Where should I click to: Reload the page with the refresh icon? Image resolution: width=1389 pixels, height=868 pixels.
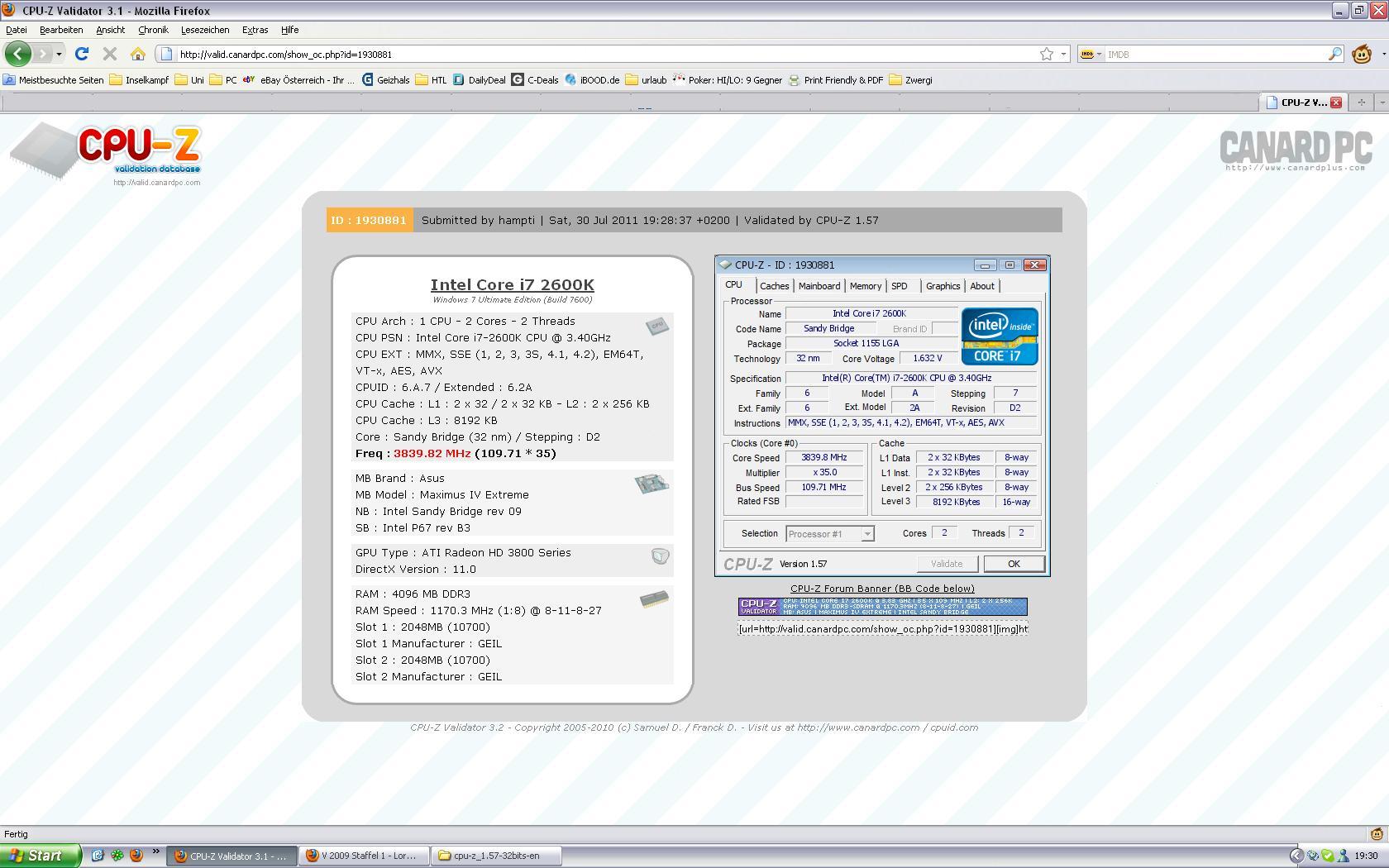pos(81,54)
